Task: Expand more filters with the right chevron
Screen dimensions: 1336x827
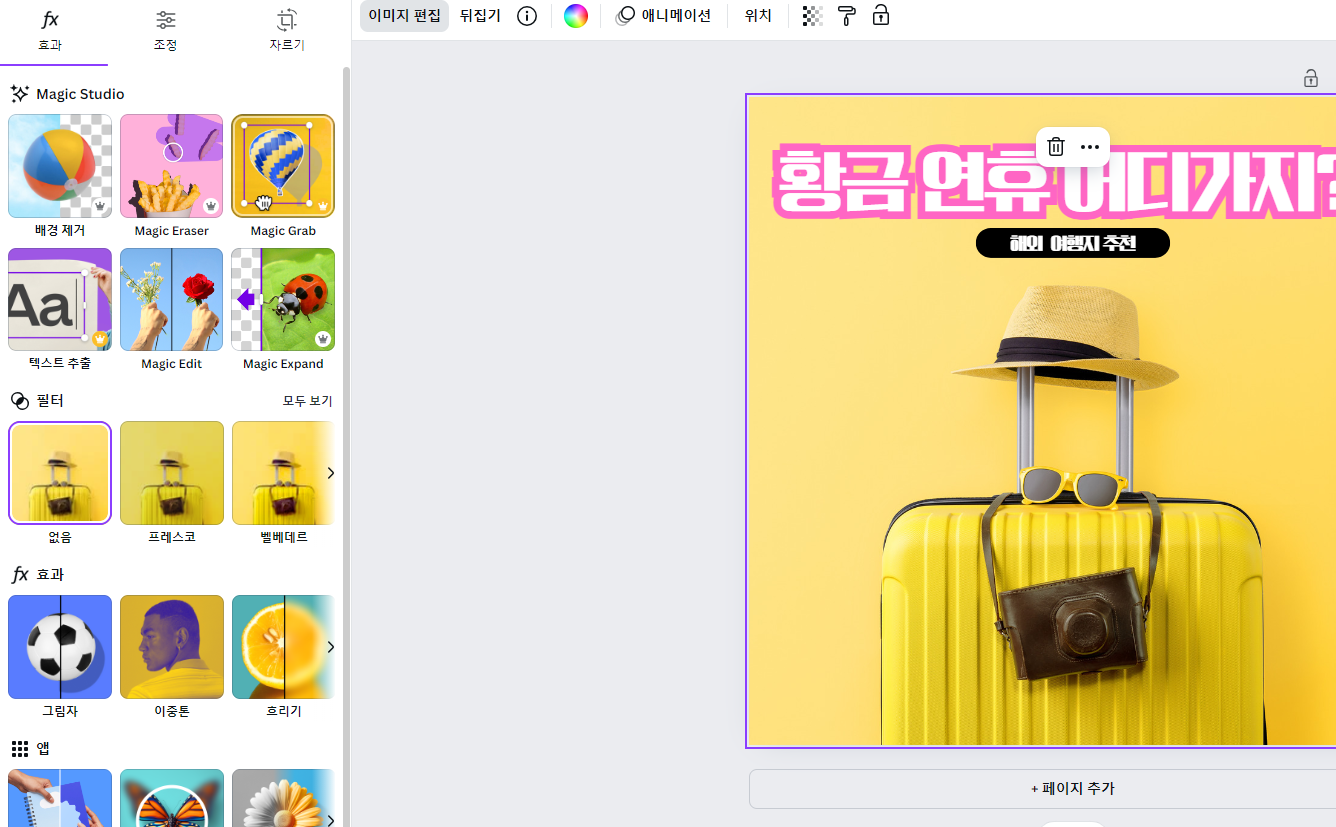Action: pos(331,473)
